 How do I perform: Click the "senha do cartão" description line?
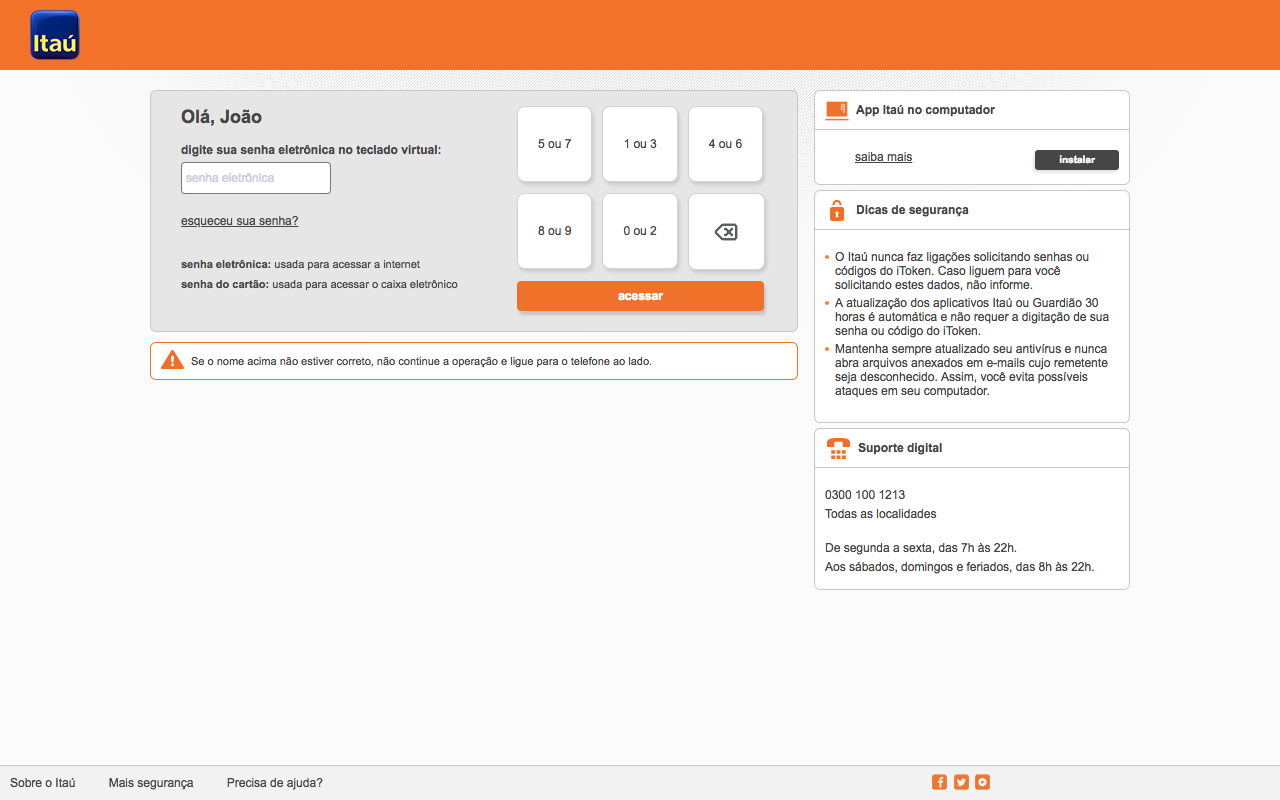tap(319, 284)
